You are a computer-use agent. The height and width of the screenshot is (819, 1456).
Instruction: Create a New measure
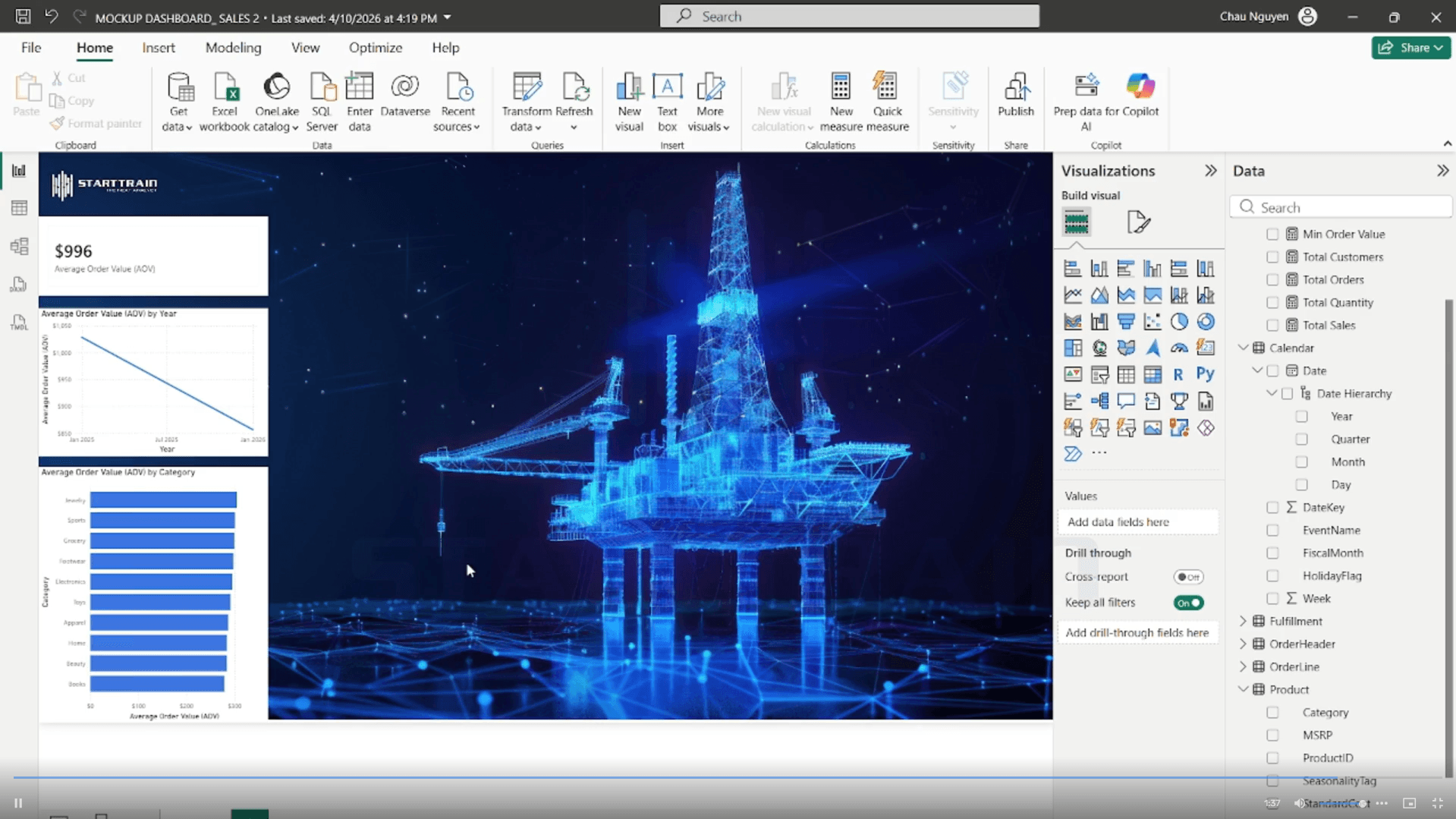(x=841, y=102)
